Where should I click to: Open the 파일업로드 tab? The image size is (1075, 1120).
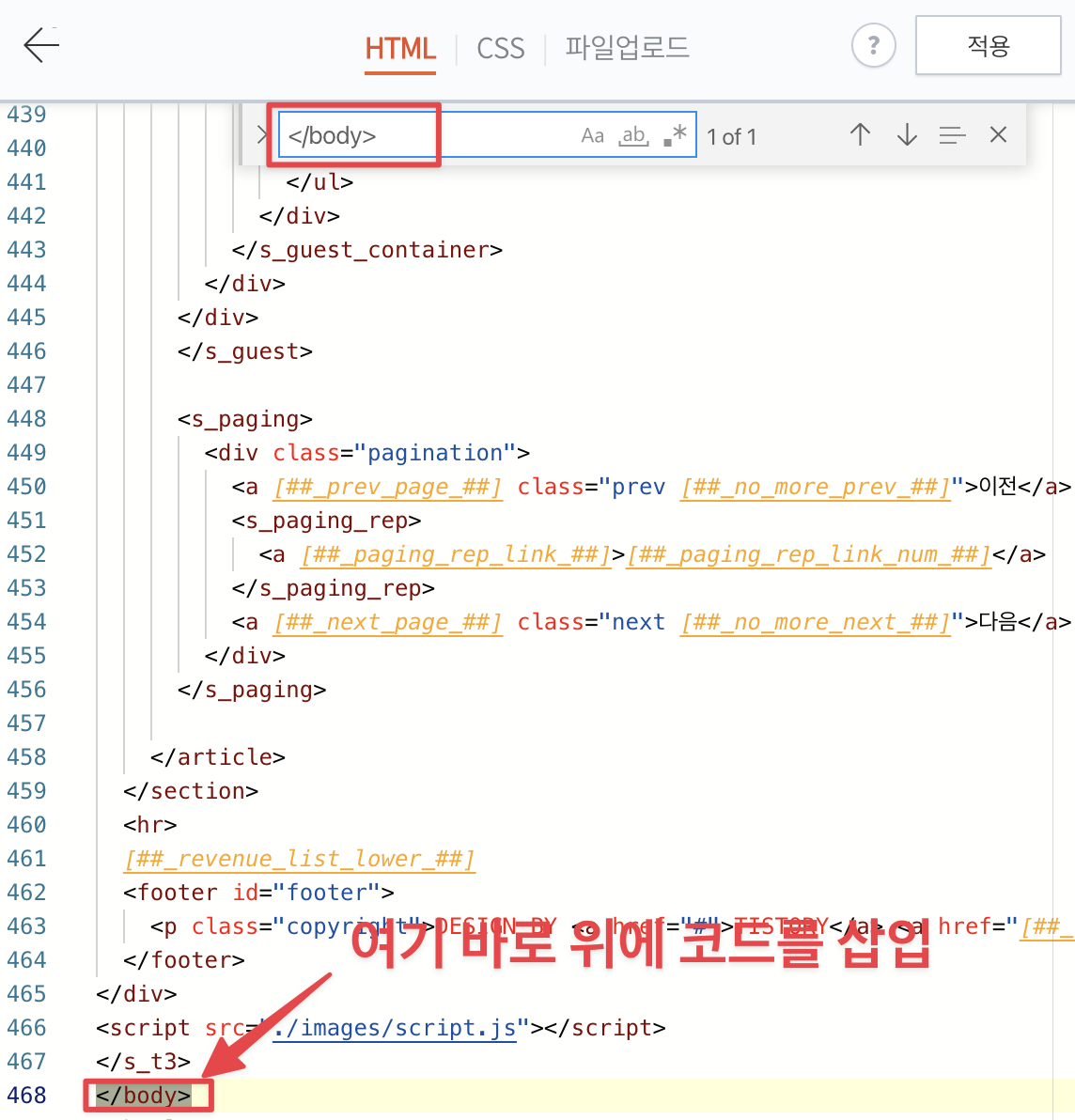click(x=627, y=48)
